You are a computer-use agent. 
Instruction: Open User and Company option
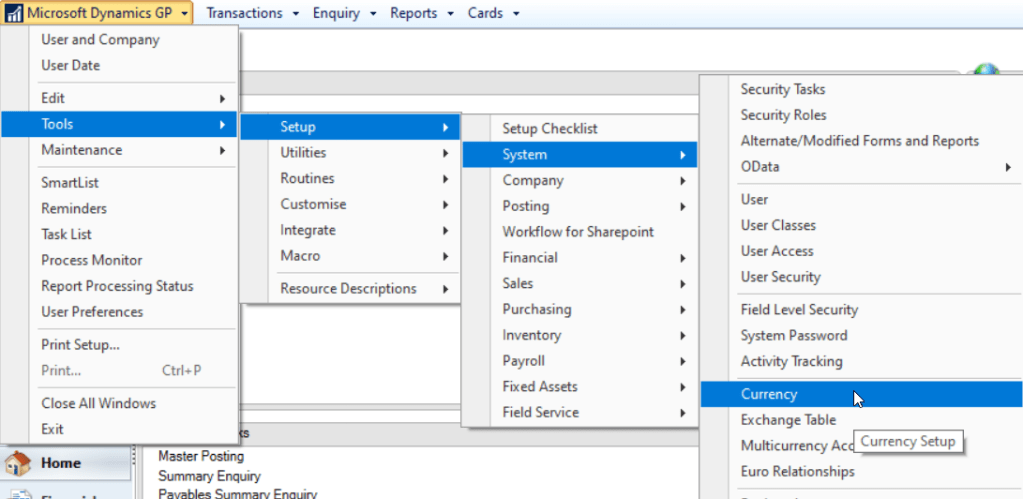[x=100, y=40]
